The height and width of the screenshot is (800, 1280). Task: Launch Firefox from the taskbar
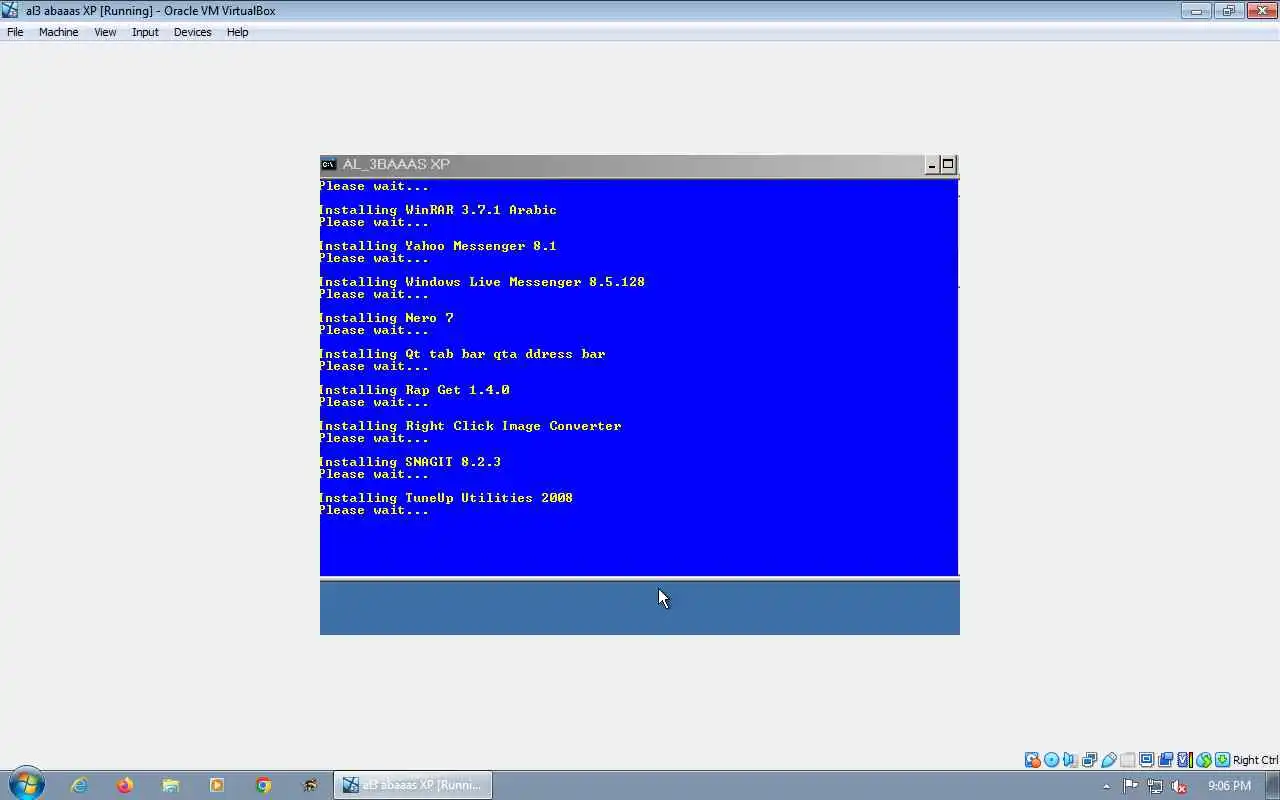tap(124, 785)
